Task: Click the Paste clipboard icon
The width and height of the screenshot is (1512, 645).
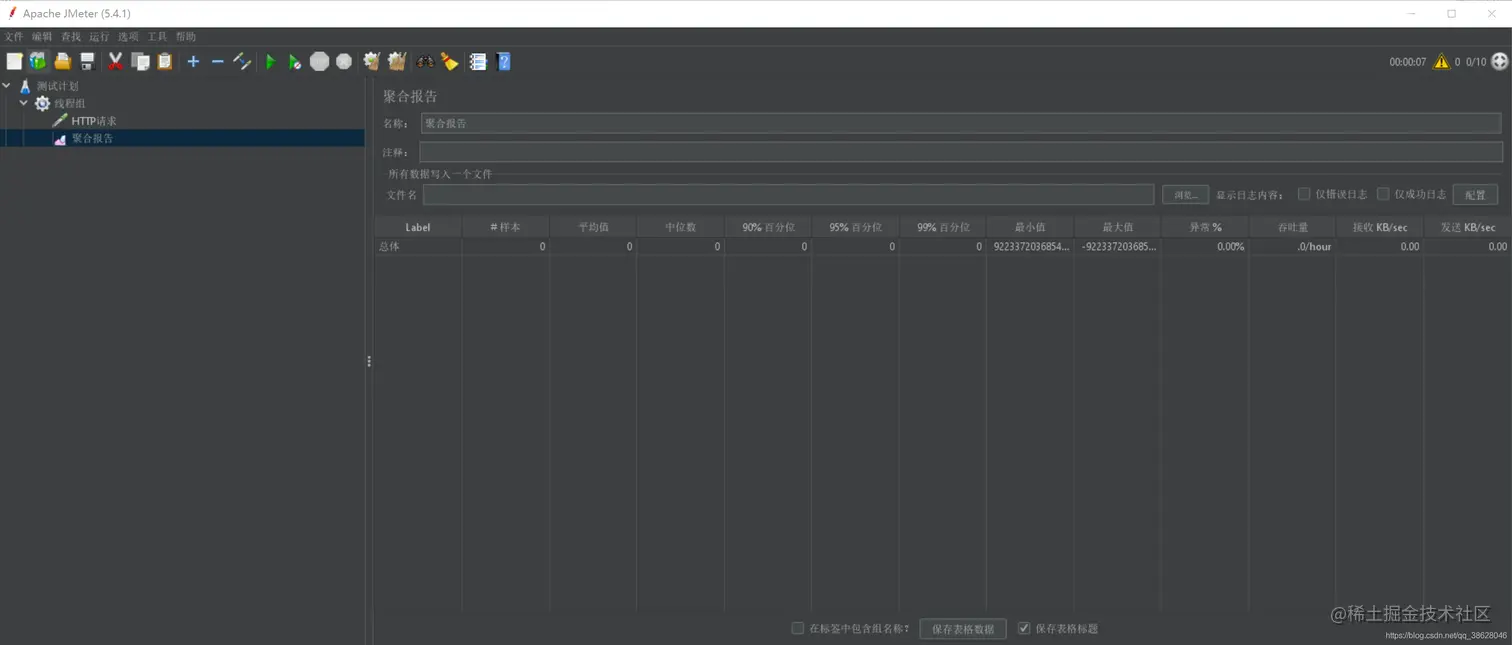Action: click(x=165, y=62)
